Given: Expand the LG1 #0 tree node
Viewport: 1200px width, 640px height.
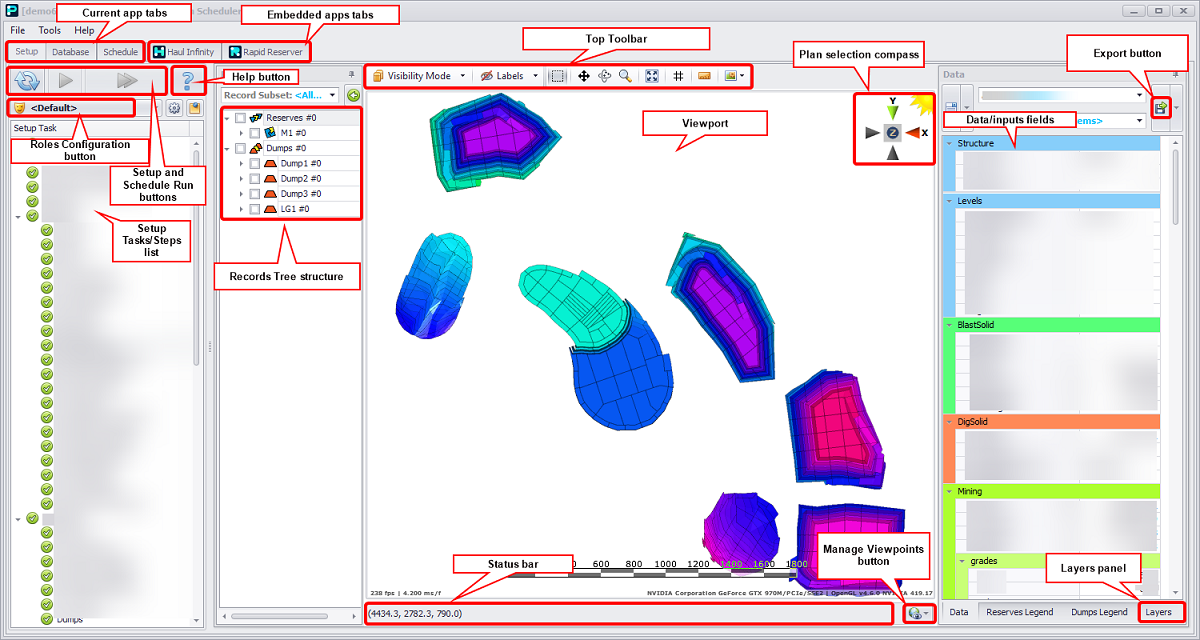Looking at the screenshot, I should 241,209.
